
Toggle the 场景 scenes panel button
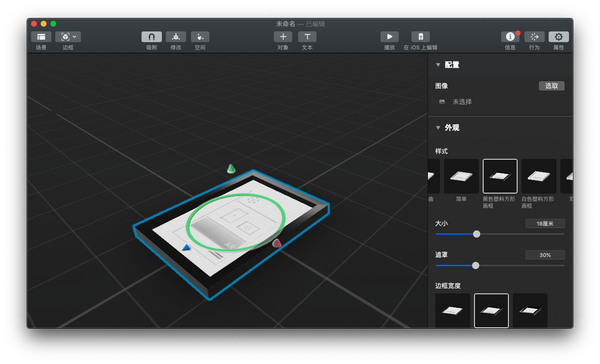(x=41, y=37)
